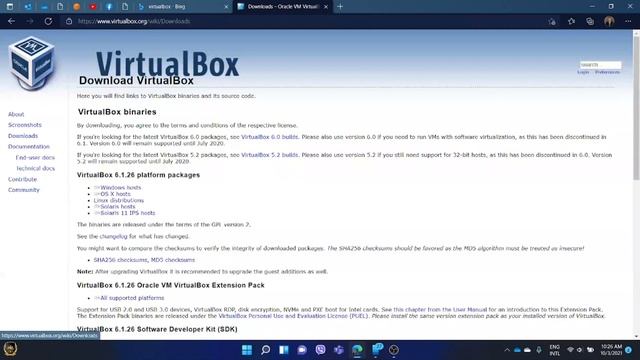Open Microsoft Edge from the taskbar
This screenshot has width=640, height=360.
(358, 350)
